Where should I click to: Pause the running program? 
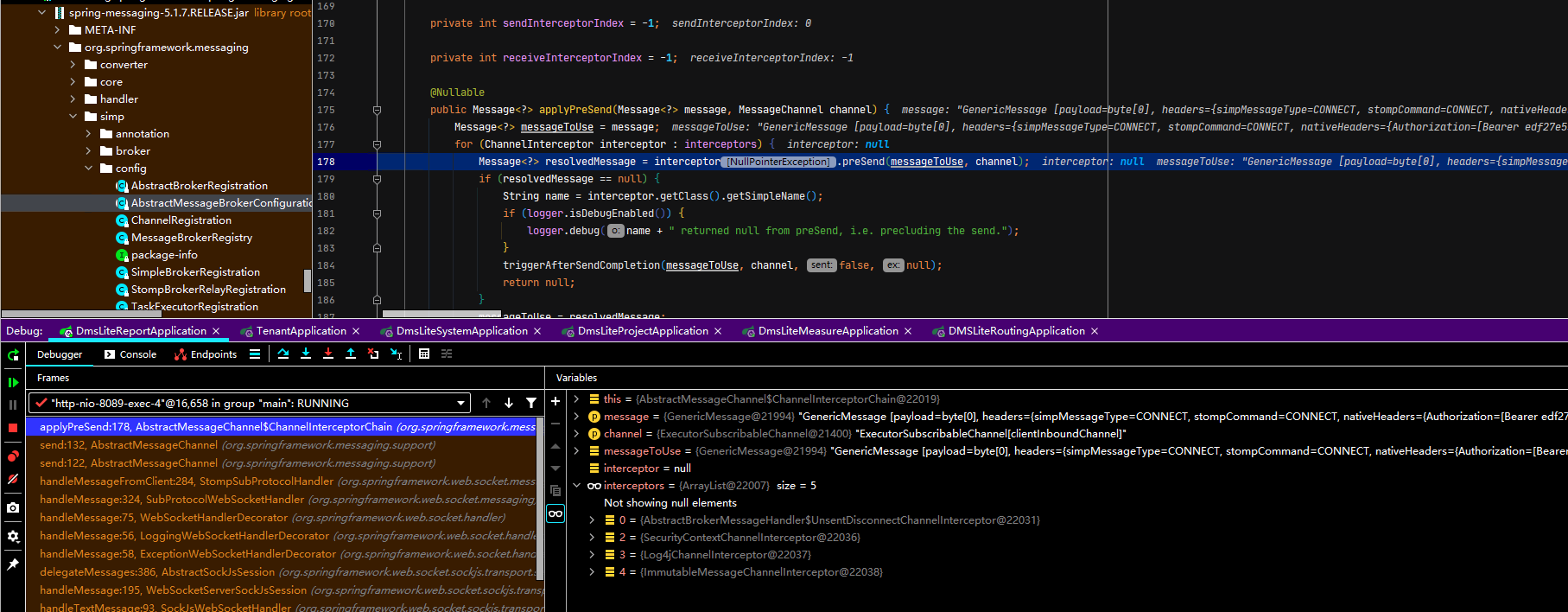pos(13,405)
